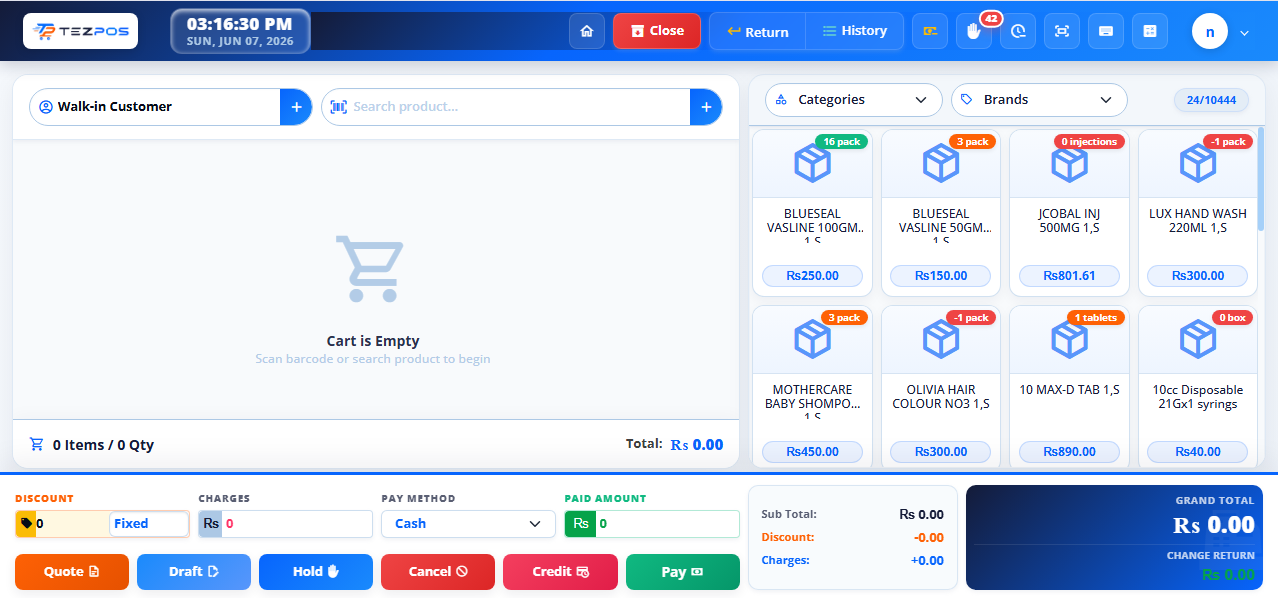The height and width of the screenshot is (598, 1278).
Task: Select 10cc Disposable syringe product card
Action: tap(1198, 389)
